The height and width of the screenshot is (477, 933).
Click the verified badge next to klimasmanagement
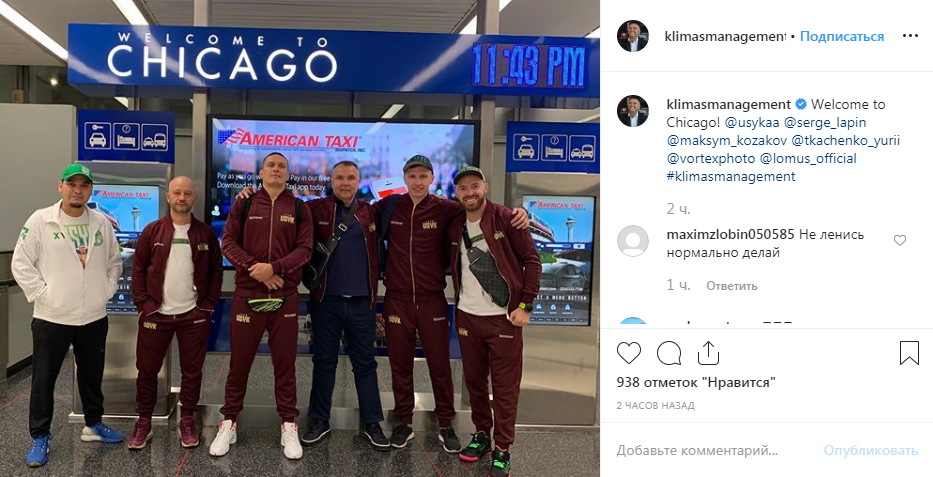(x=801, y=105)
